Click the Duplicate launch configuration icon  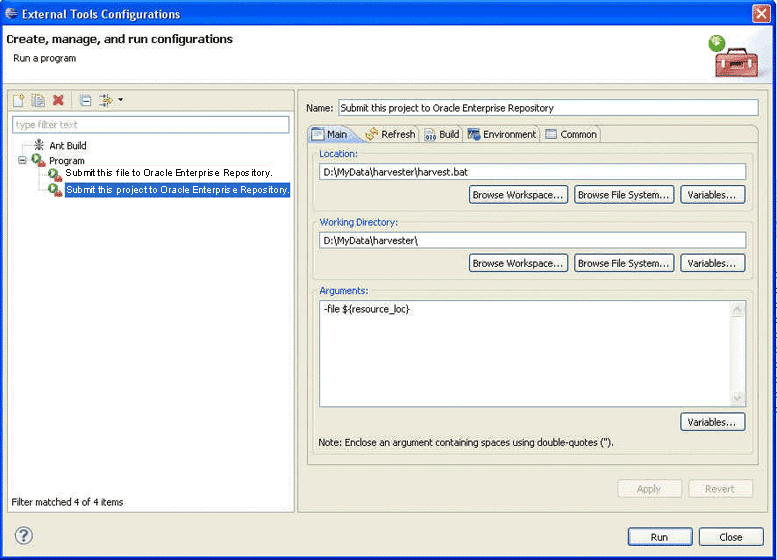(x=38, y=101)
